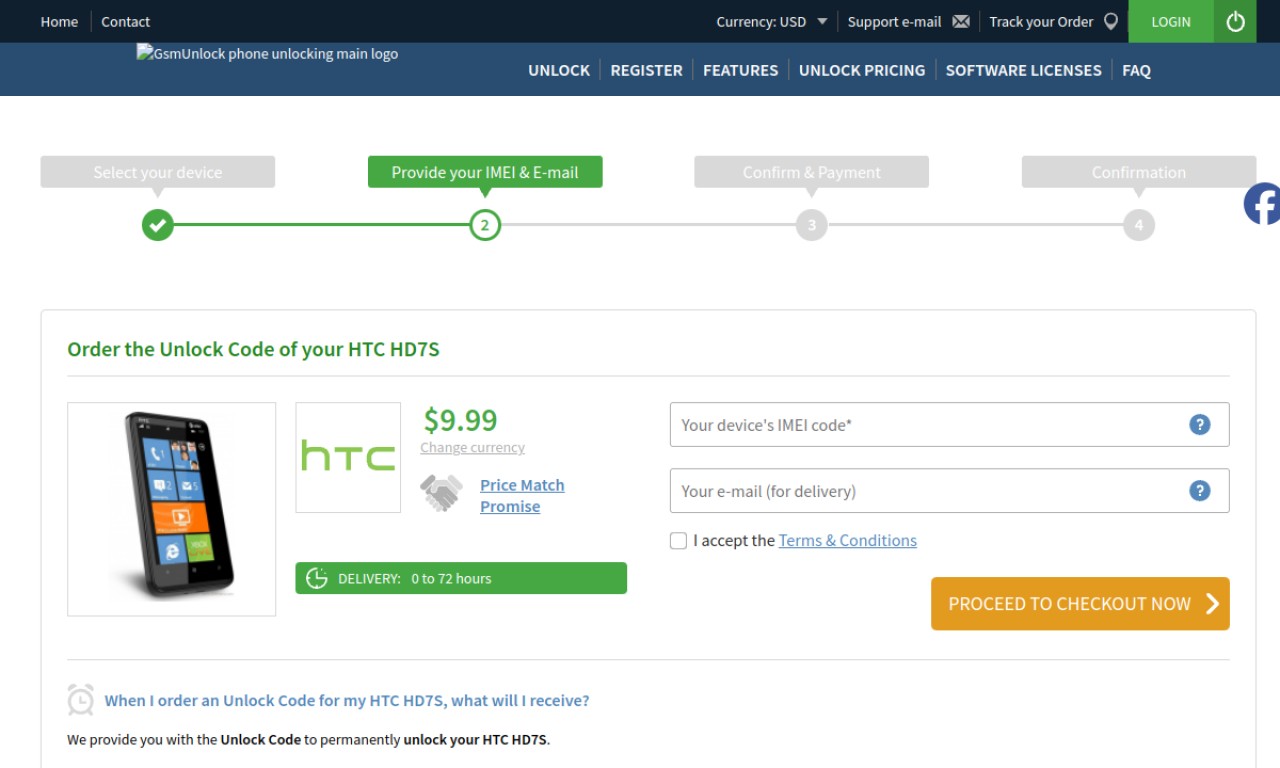Click the step 4 circle indicator
The height and width of the screenshot is (768, 1280).
pyautogui.click(x=1139, y=225)
